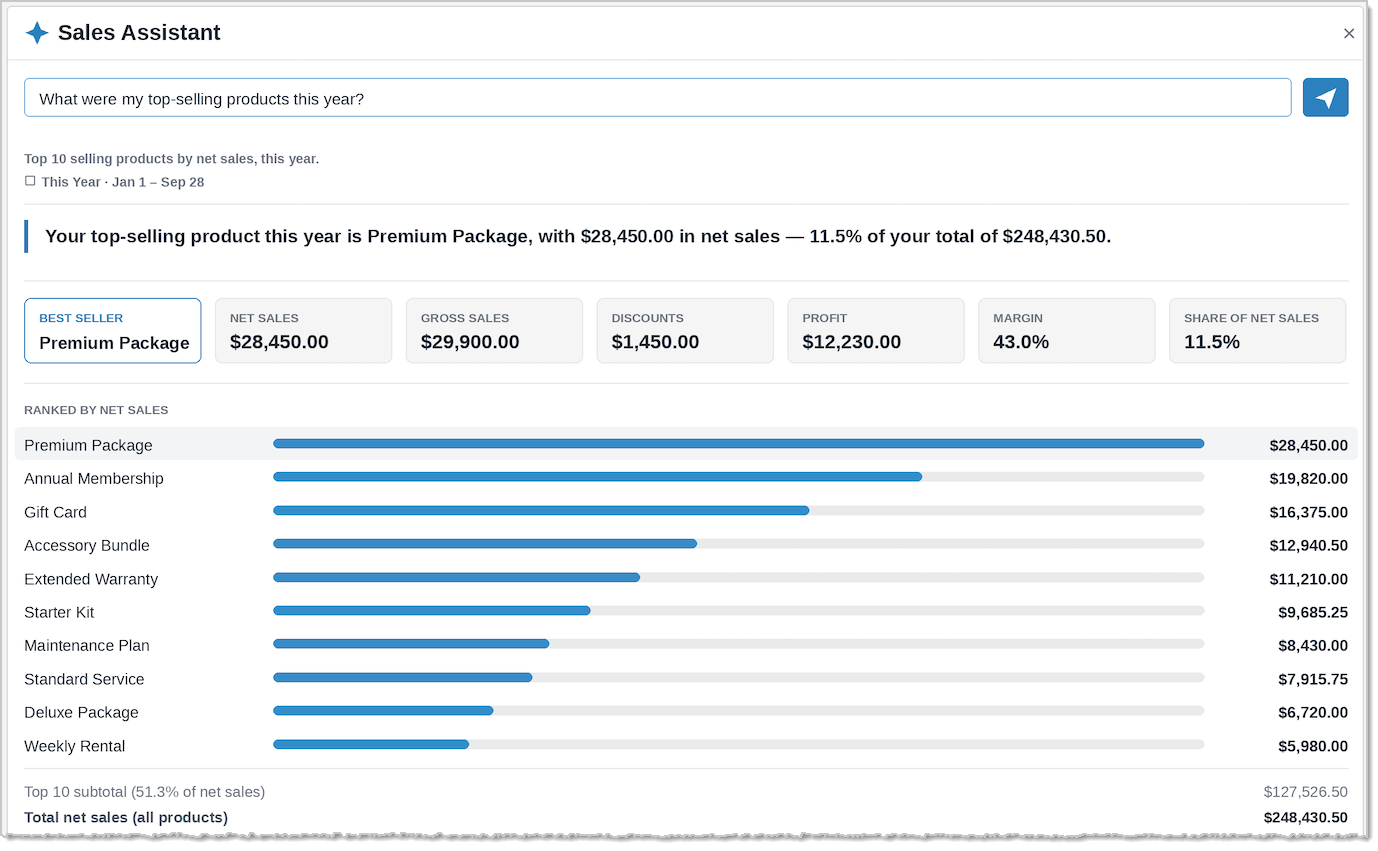Click the Annual Membership row label
The height and width of the screenshot is (851, 1378).
pos(94,479)
